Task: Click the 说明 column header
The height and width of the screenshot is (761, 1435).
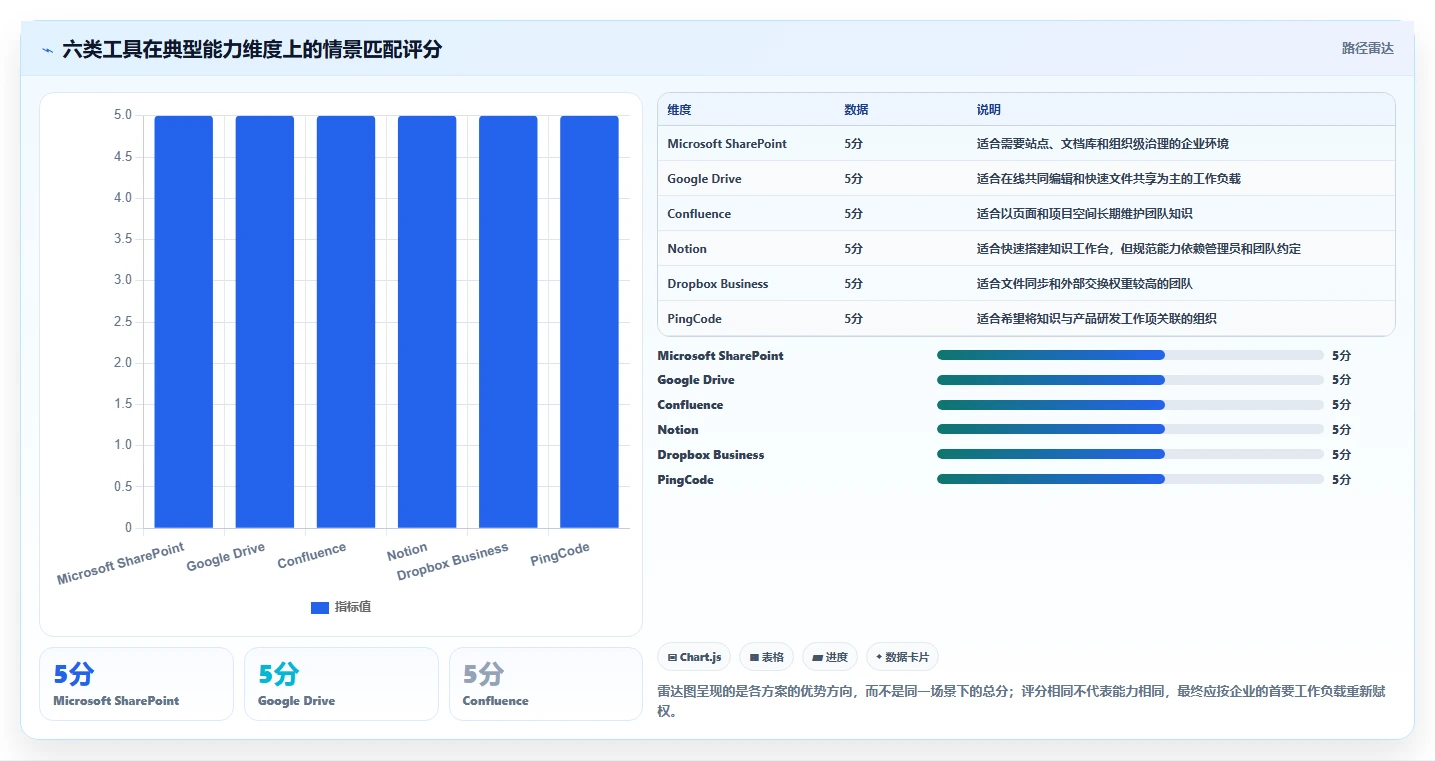Action: (989, 110)
